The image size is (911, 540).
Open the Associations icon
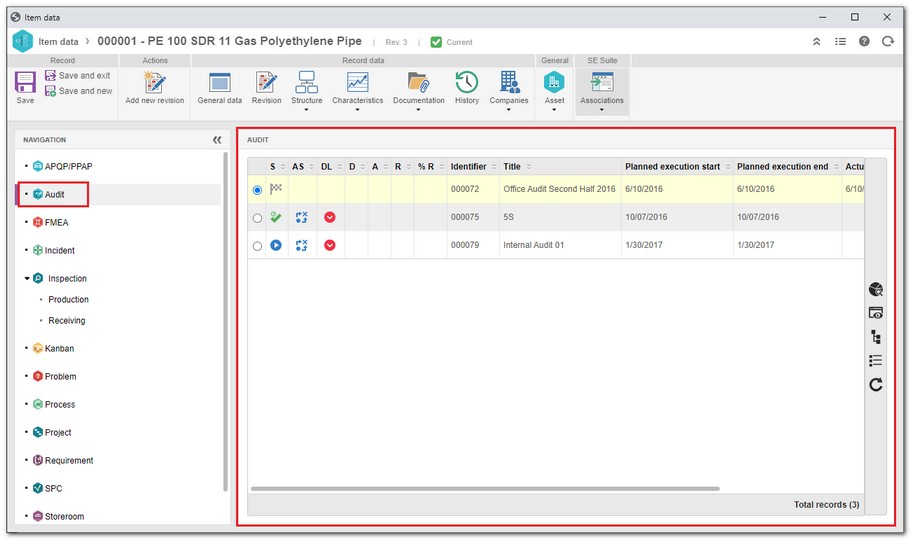tap(602, 83)
